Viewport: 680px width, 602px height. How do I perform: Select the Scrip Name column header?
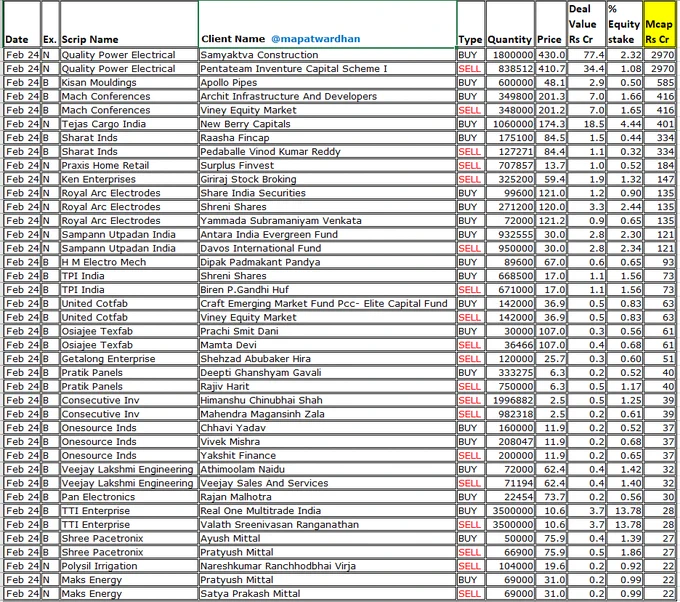[x=129, y=24]
